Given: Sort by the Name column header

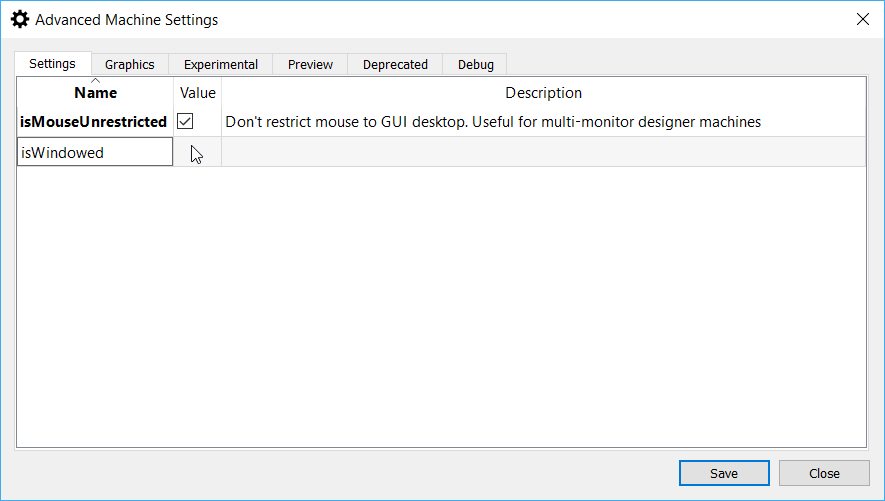Looking at the screenshot, I should pyautogui.click(x=96, y=93).
